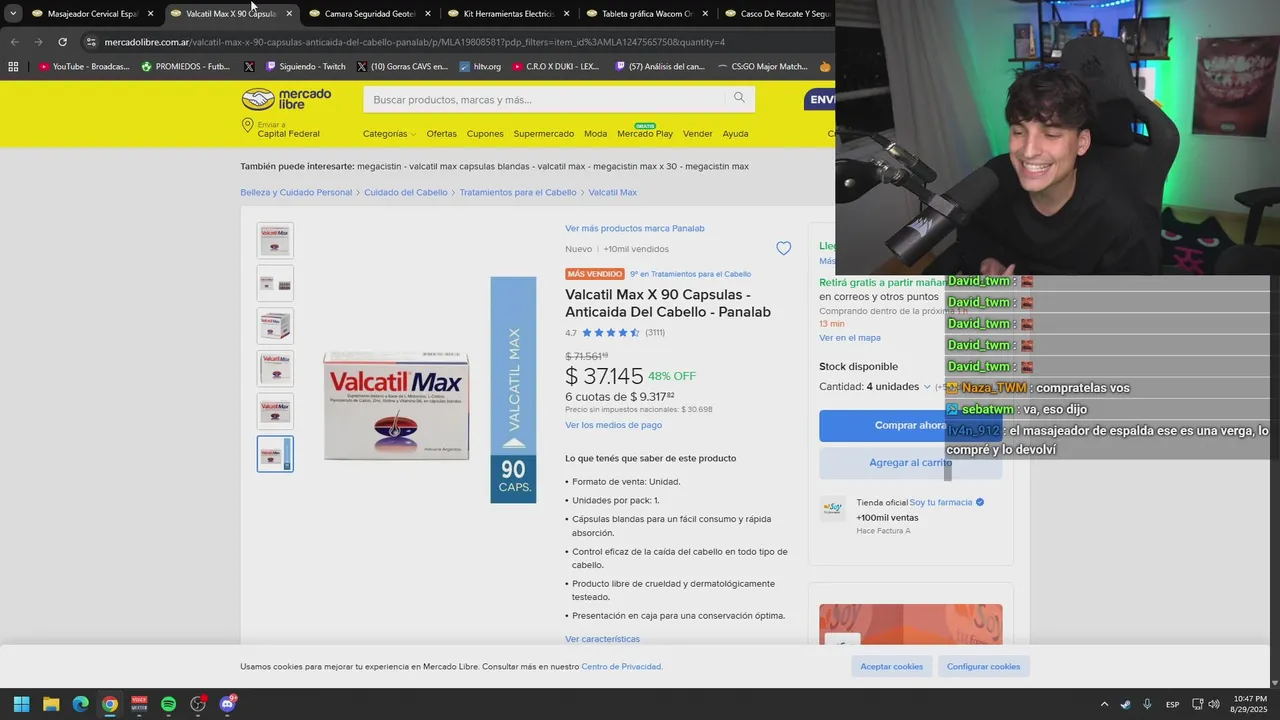Open the PROMIEDOS - Futb... bookmark

pyautogui.click(x=186, y=67)
